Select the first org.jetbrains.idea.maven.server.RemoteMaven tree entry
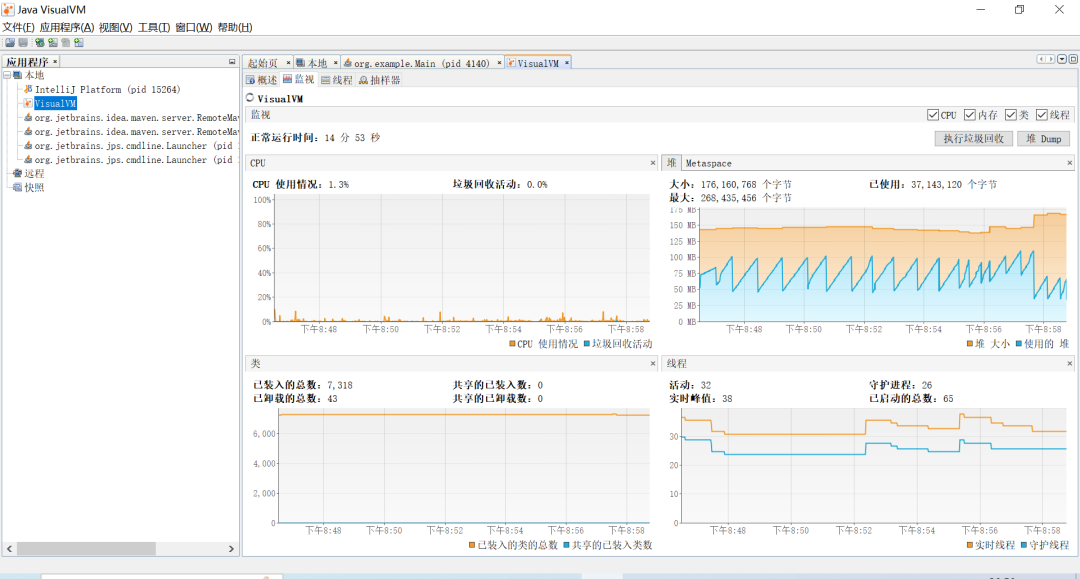1080x579 pixels. (x=136, y=118)
